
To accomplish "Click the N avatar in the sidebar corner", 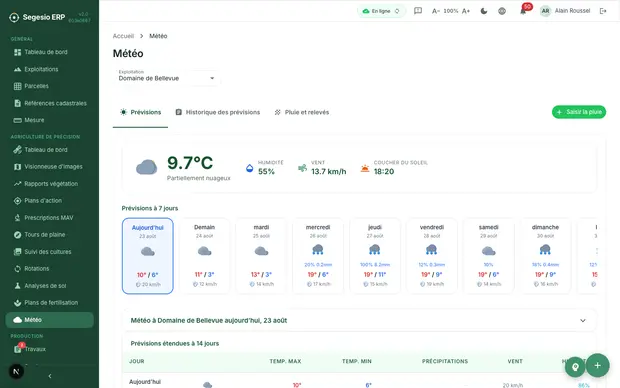I will pos(16,371).
